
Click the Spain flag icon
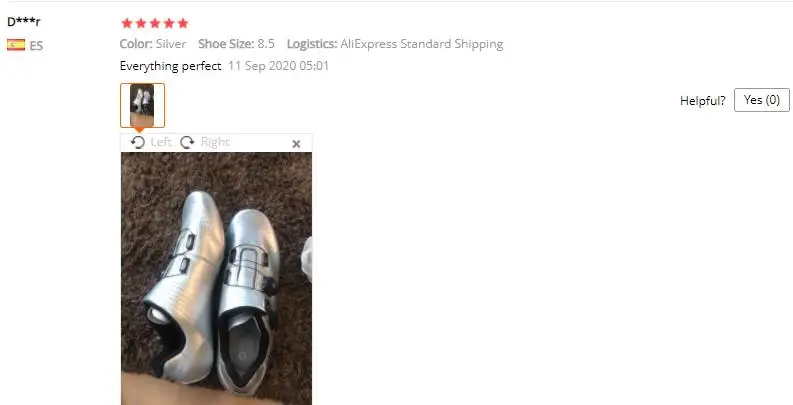coord(16,45)
